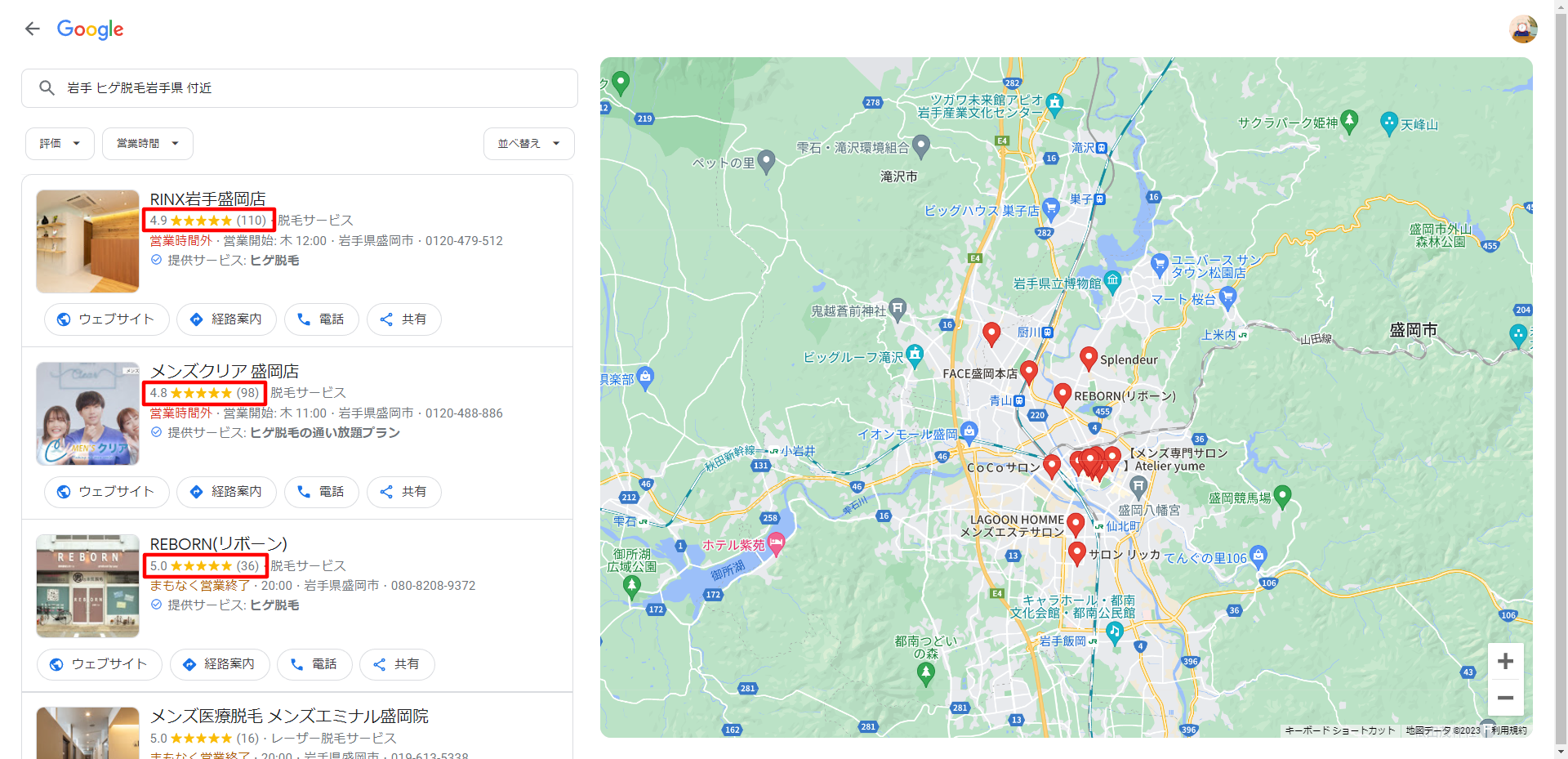Visit the REBORN(リボーン) ウェブサイト button

[x=100, y=664]
